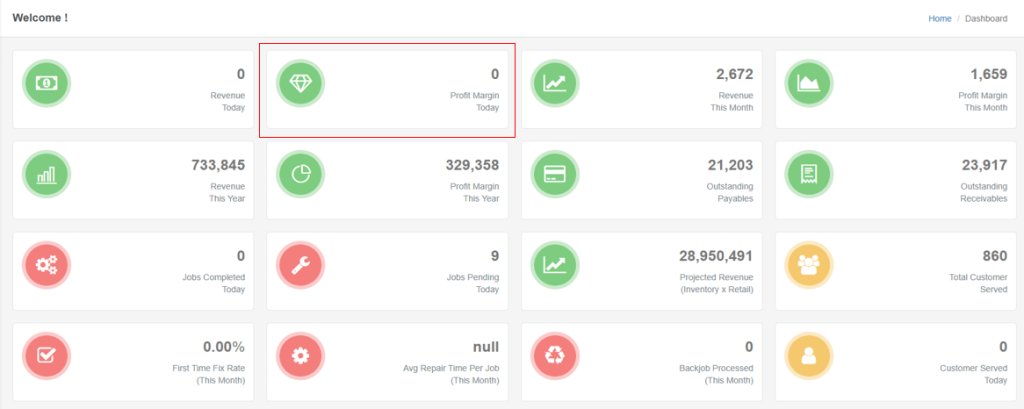Click the Profit Margin This Year pie chart icon

point(301,175)
